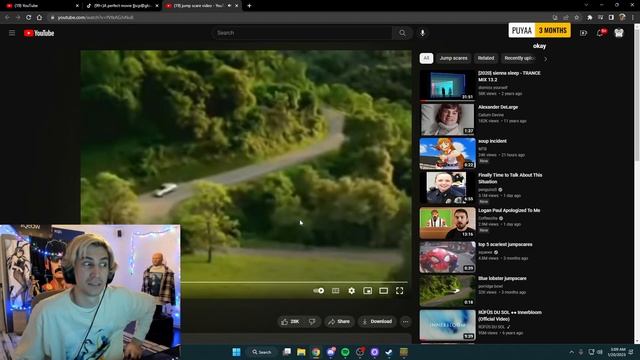Open 'Logan Paul Apologized To Me' title
The height and width of the screenshot is (360, 640).
pos(509,211)
